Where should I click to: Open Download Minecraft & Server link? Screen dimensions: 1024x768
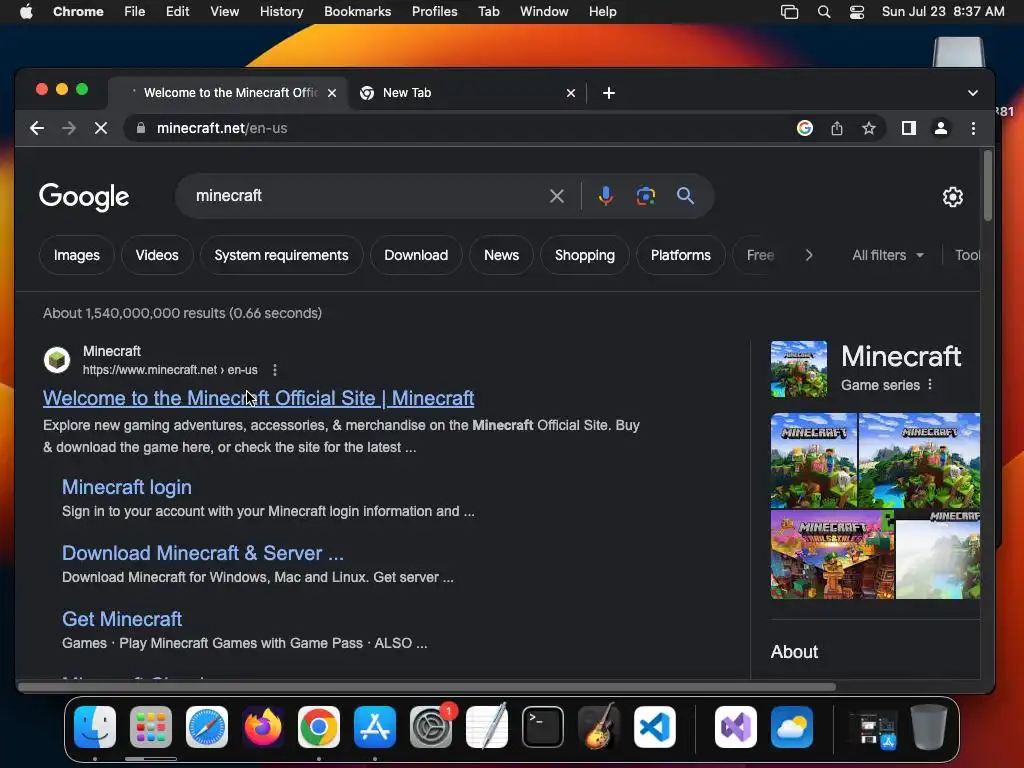202,553
